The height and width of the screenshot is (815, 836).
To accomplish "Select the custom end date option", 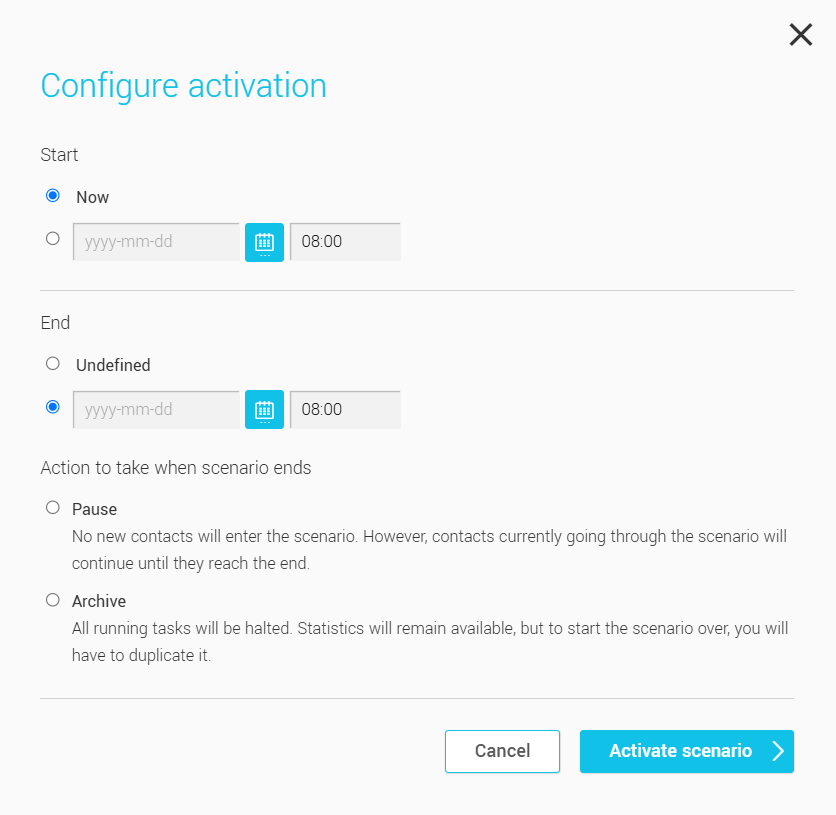I will [52, 405].
